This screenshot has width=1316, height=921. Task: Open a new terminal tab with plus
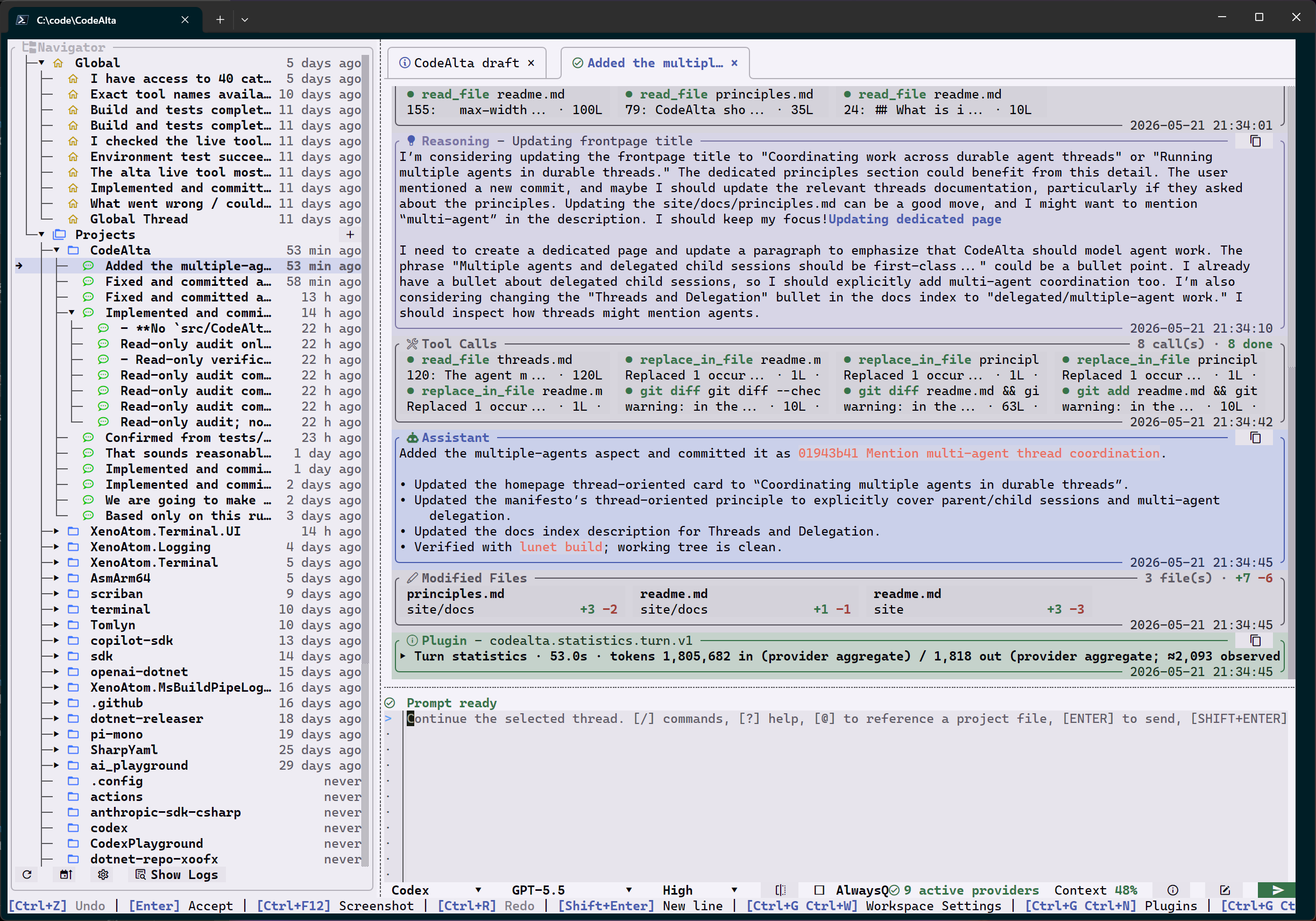pyautogui.click(x=220, y=19)
